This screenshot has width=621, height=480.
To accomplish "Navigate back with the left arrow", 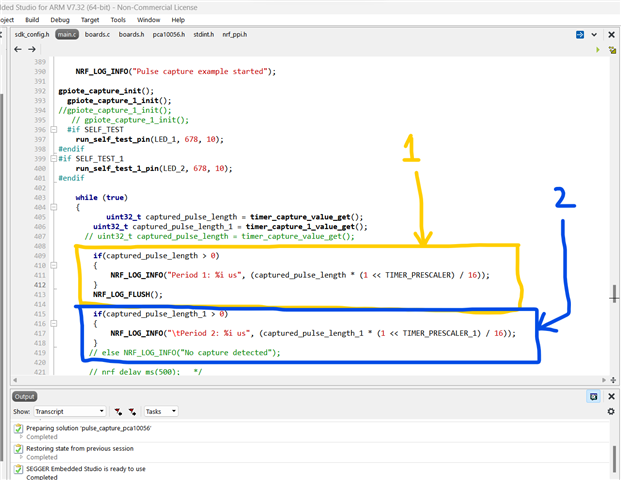I will (18, 49).
